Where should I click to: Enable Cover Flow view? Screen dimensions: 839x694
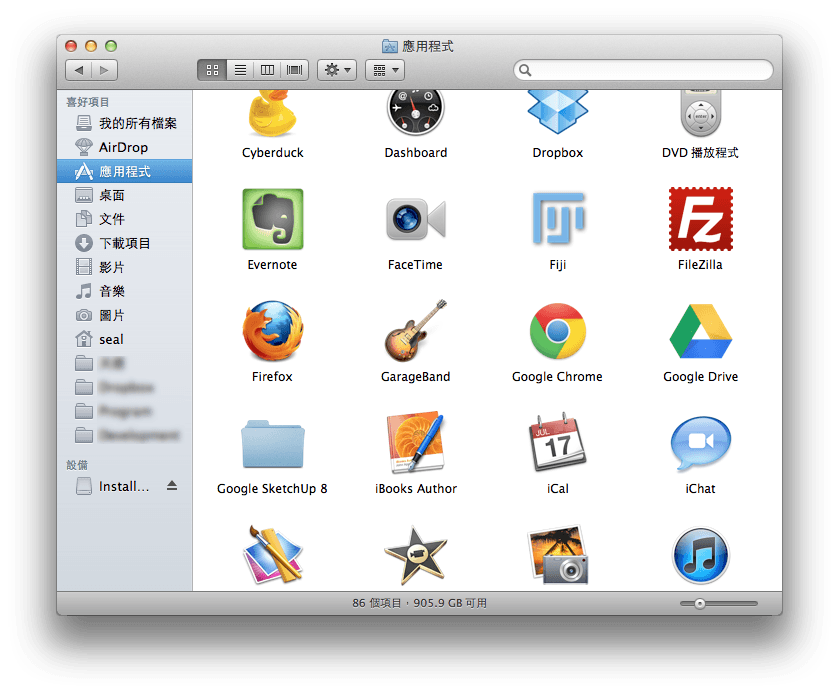coord(295,70)
